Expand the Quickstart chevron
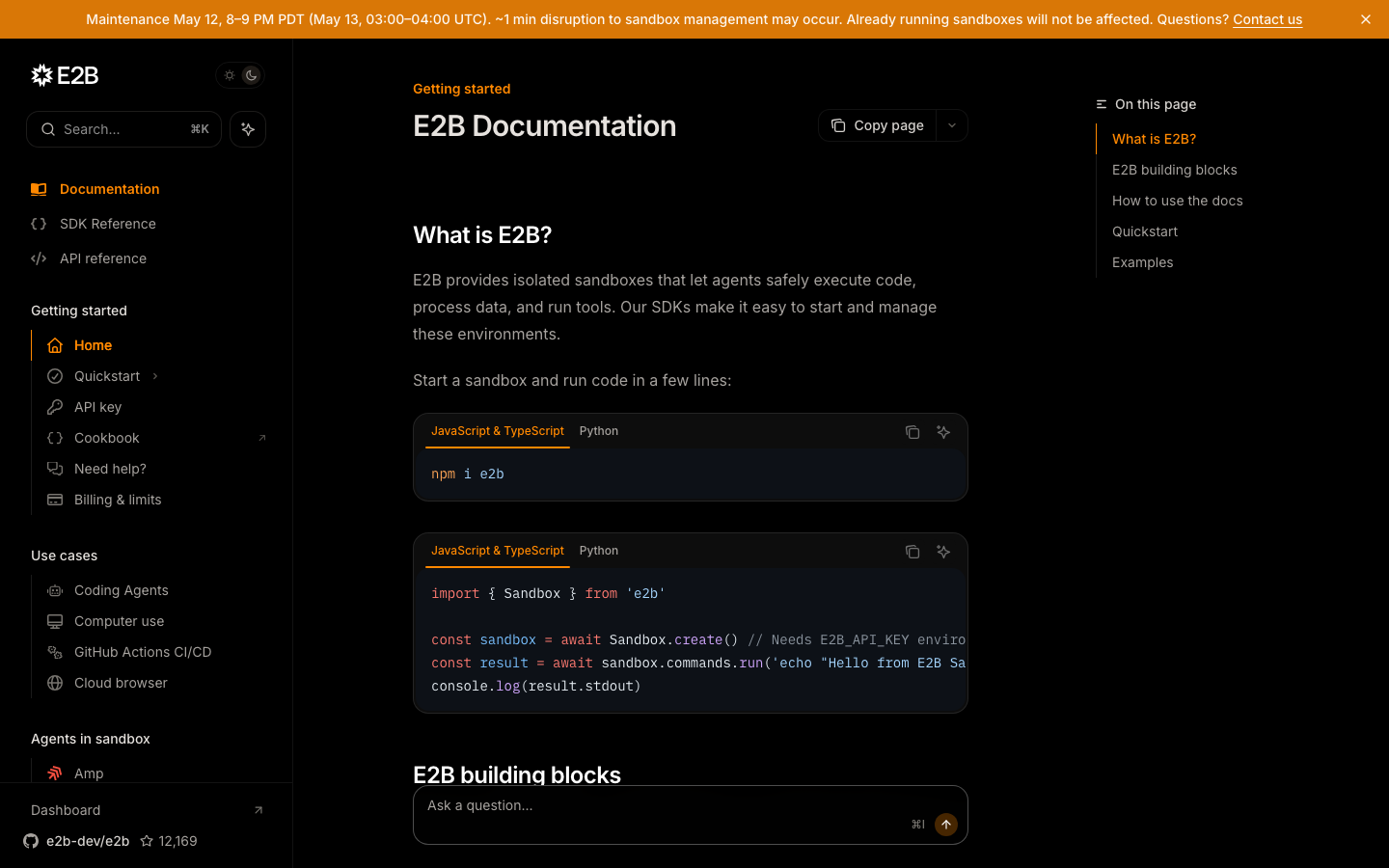This screenshot has width=1389, height=868. [155, 376]
